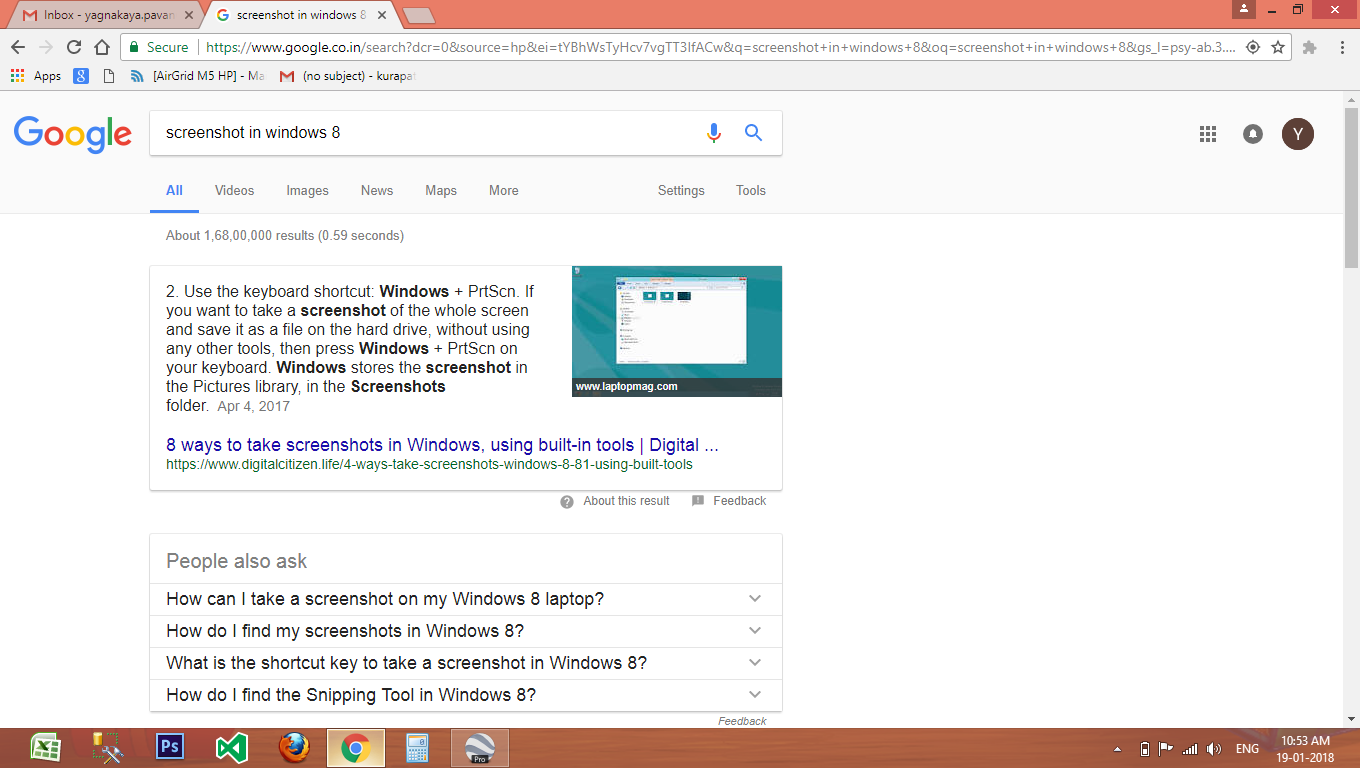Open the Photoshop taskbar icon
1360x768 pixels.
pyautogui.click(x=170, y=747)
